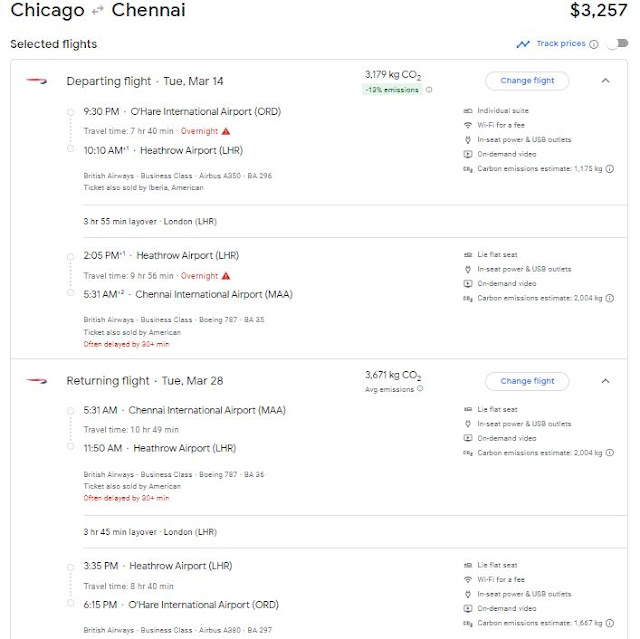This screenshot has height=639, width=640.
Task: Click the returning flight British Airways logo
Action: pos(36,381)
